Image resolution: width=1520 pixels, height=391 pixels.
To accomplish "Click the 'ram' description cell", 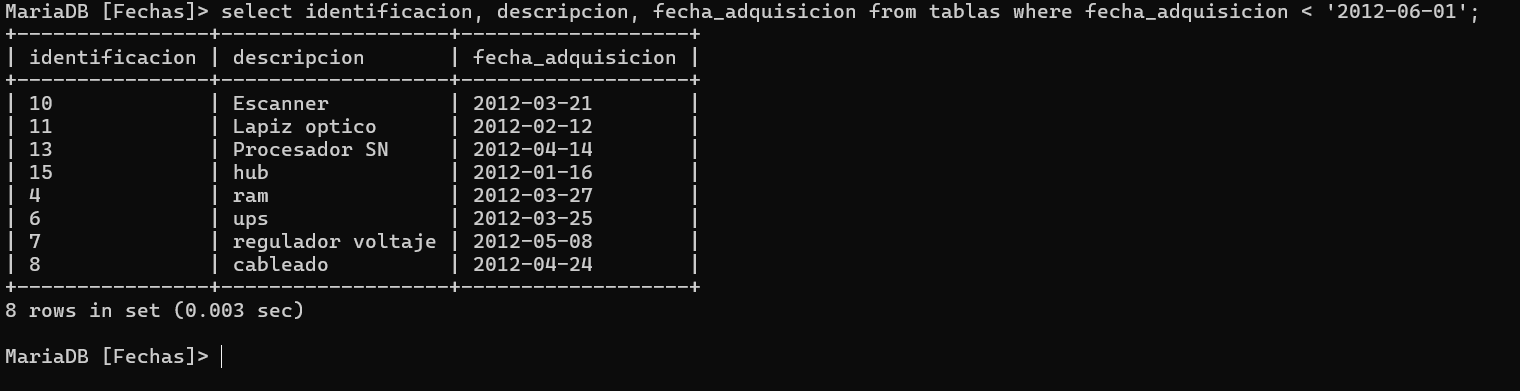I will (x=251, y=195).
